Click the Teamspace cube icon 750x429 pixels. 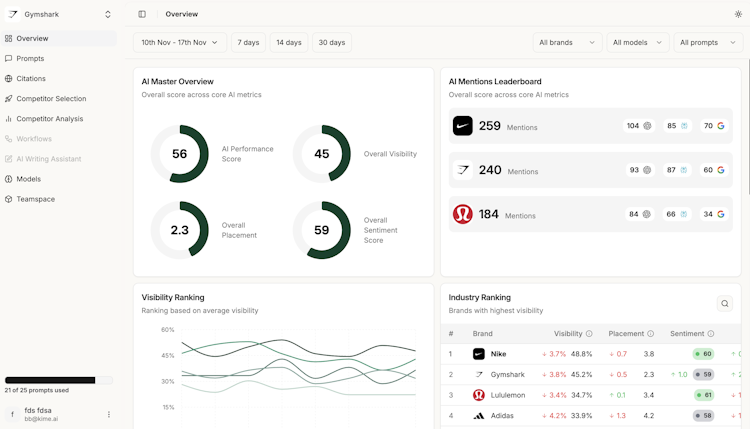pyautogui.click(x=9, y=199)
